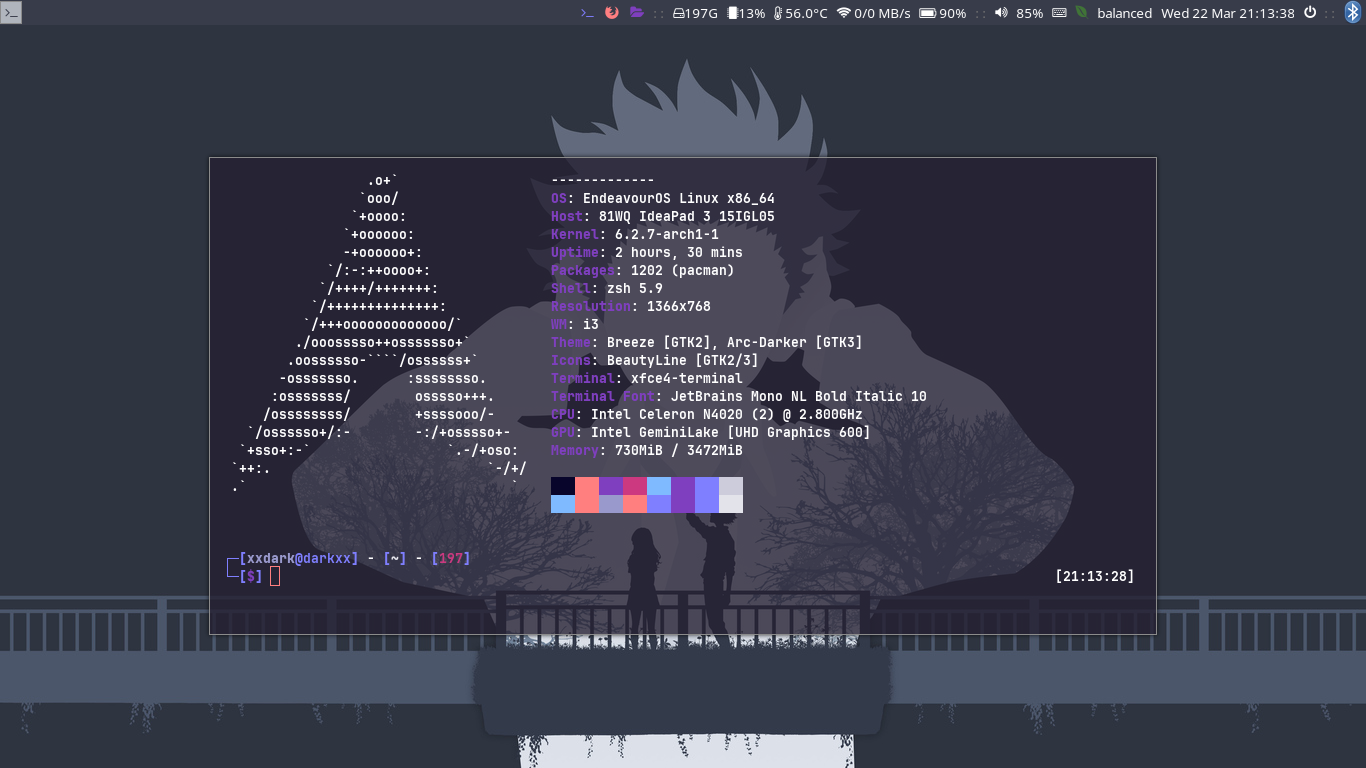The image size is (1366, 768).
Task: Click the speaker volume icon
Action: point(1001,13)
